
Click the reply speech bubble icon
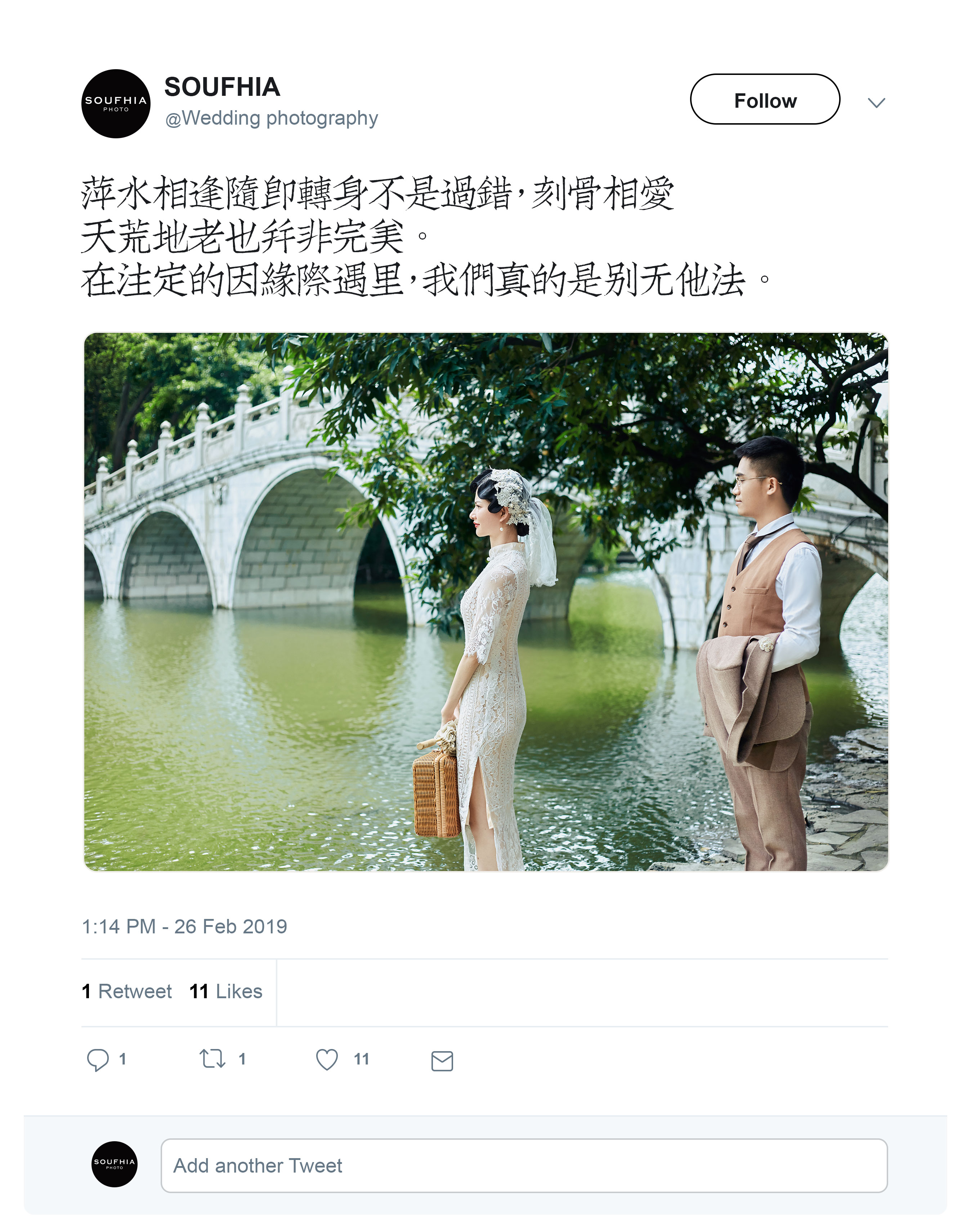97,1059
